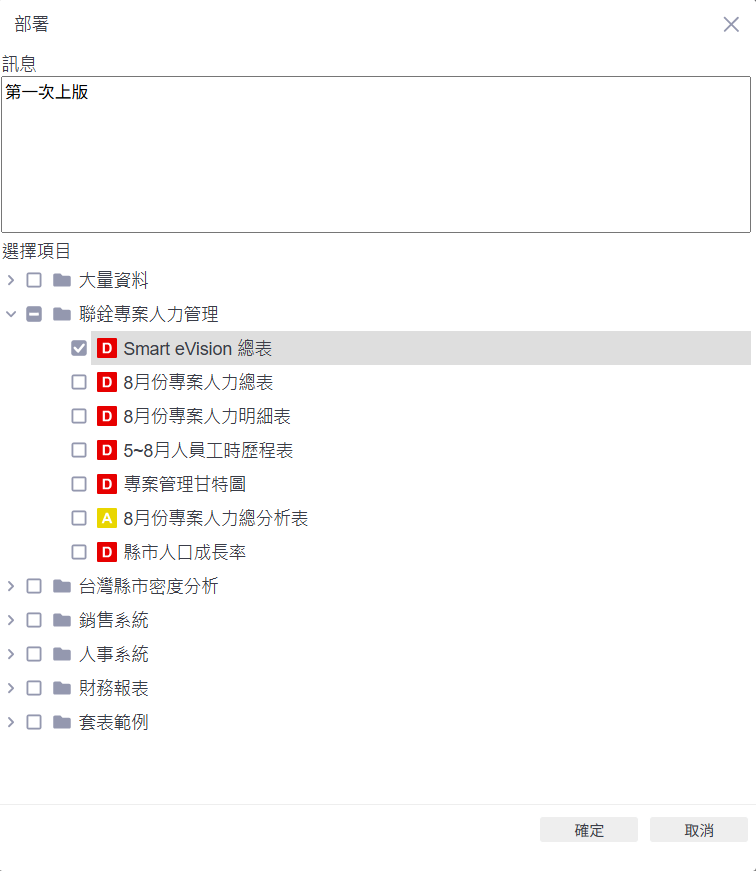Click the folder icon for 大量資料
This screenshot has height=871, width=756.
[62, 280]
